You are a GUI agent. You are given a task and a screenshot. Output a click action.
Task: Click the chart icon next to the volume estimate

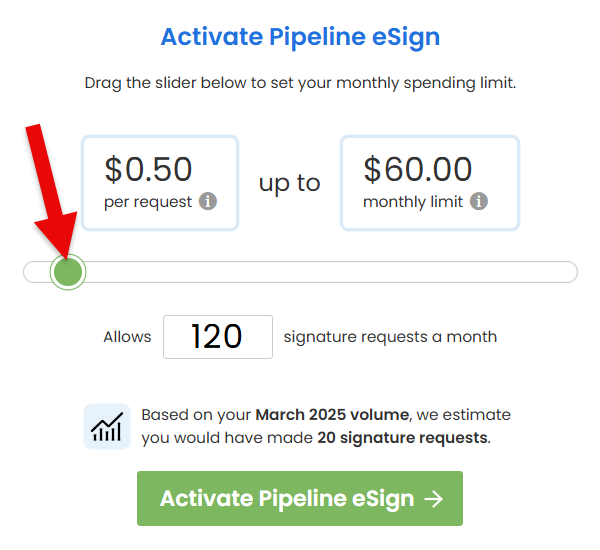[106, 426]
